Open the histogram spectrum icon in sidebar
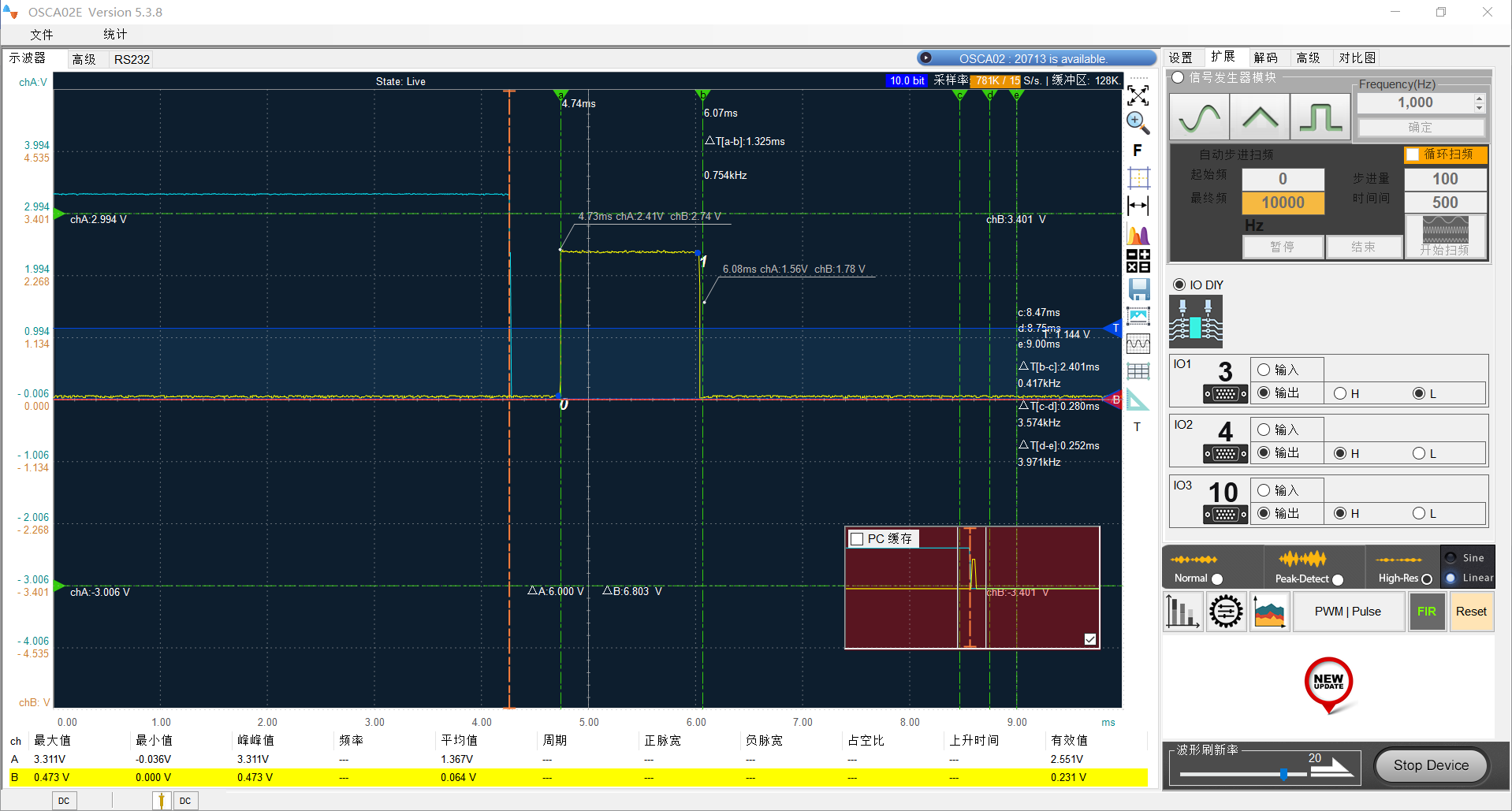The image size is (1512, 811). (x=1138, y=234)
